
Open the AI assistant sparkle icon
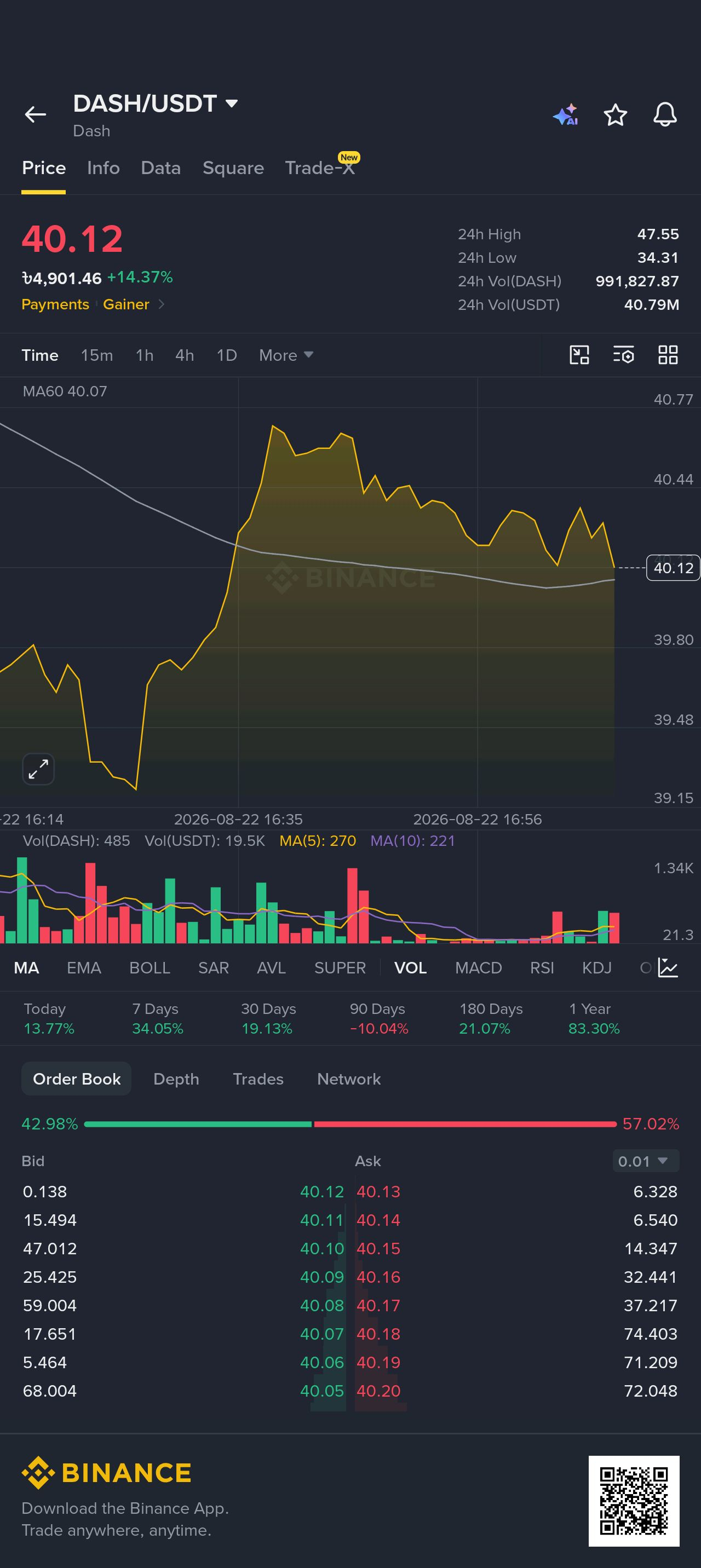(x=566, y=114)
